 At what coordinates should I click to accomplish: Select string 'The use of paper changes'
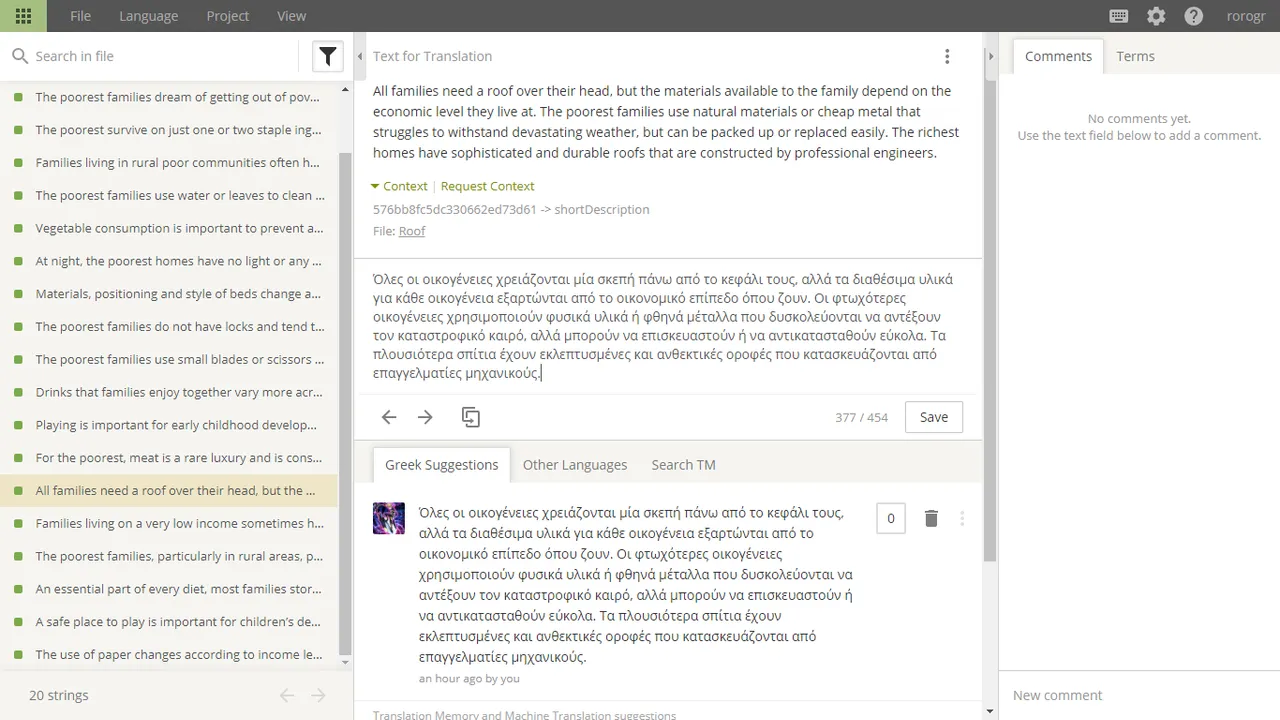[x=170, y=655]
